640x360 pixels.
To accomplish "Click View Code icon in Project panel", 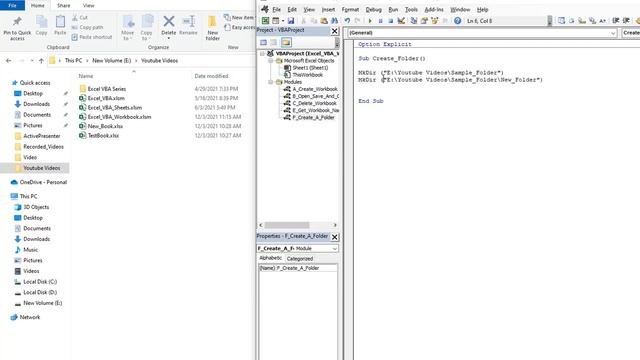I will [x=263, y=42].
